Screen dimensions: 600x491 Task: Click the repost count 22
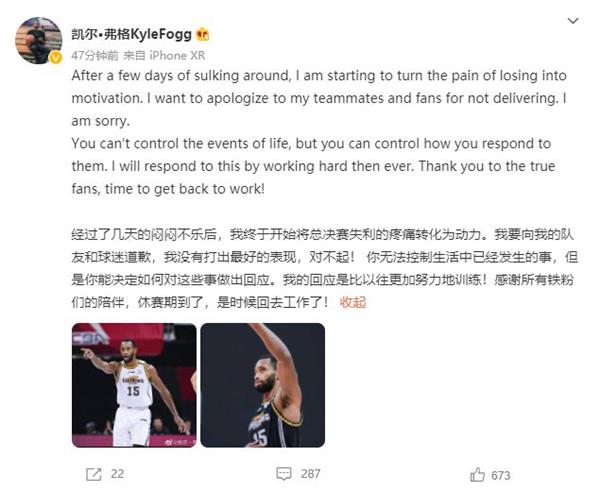117,474
